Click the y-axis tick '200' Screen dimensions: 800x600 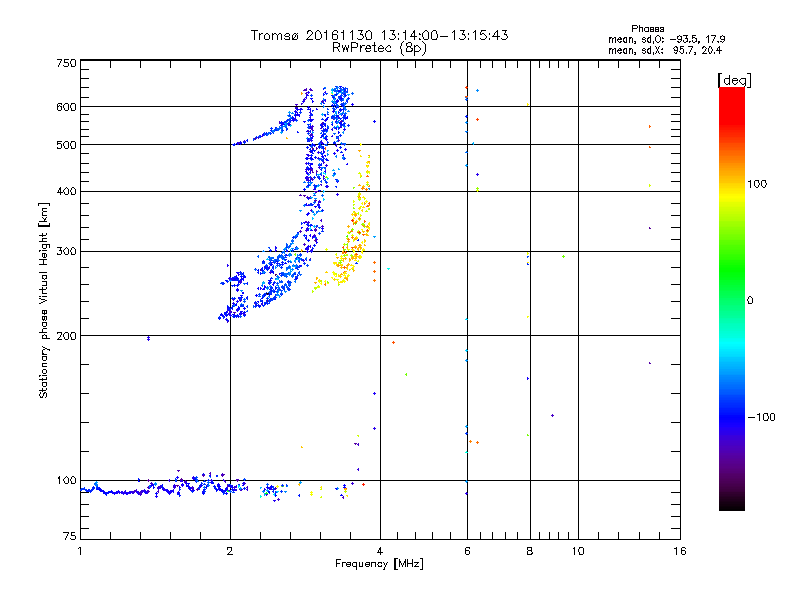click(x=66, y=336)
